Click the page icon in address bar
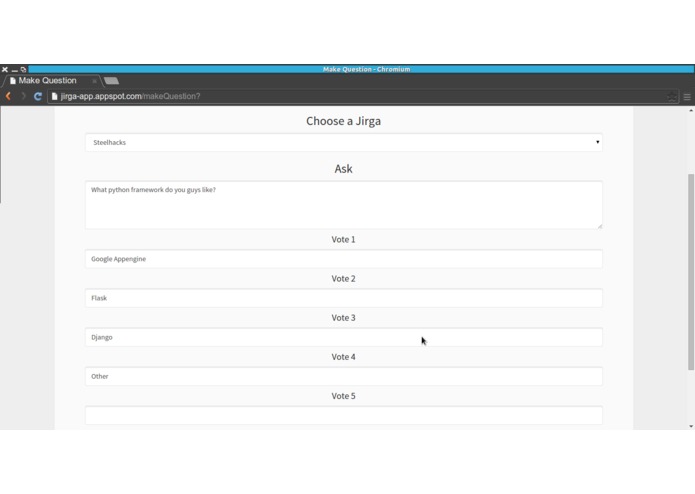The height and width of the screenshot is (494, 695). (x=55, y=96)
